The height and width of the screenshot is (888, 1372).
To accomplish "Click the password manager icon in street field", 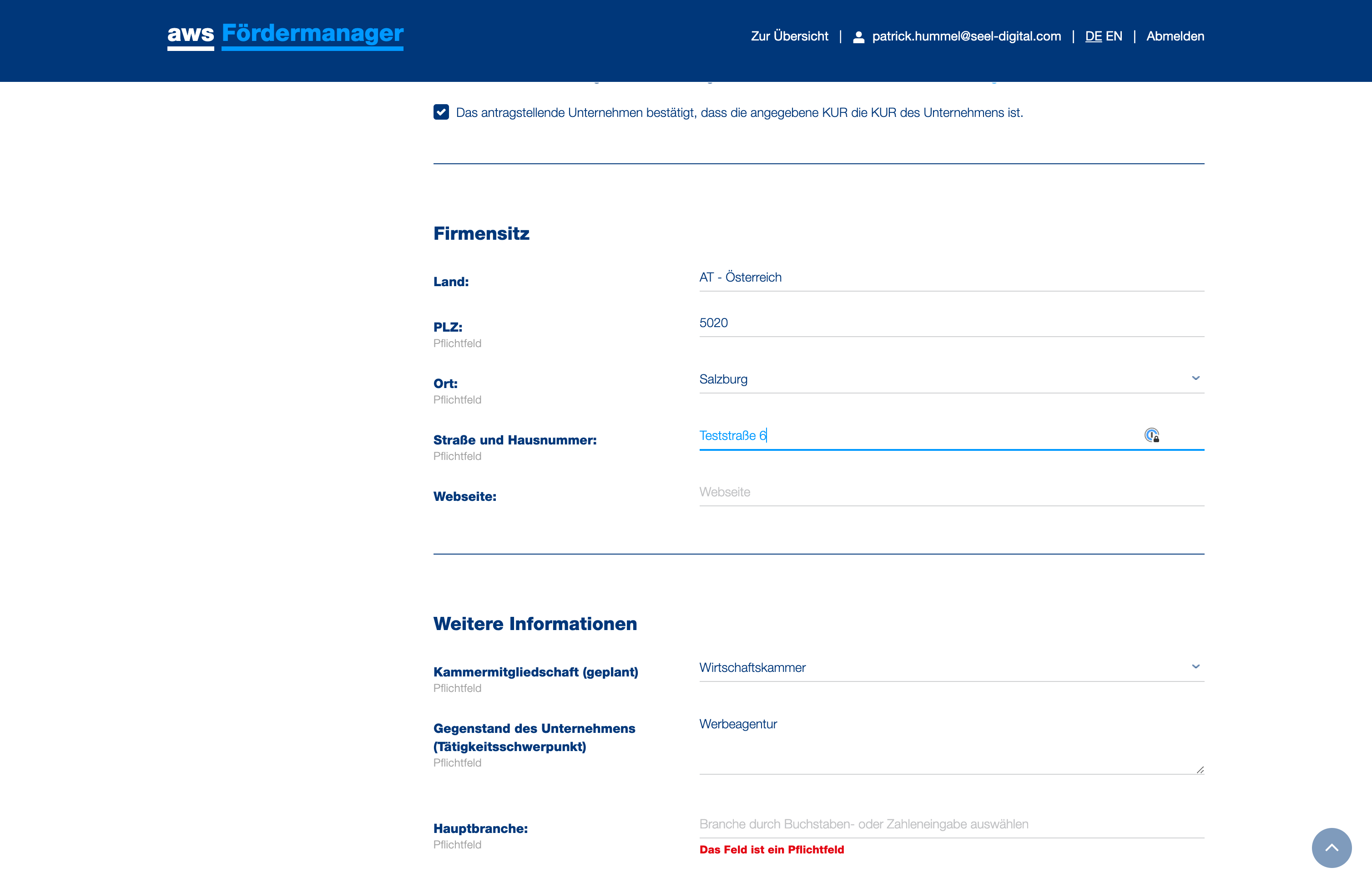I will (1151, 435).
